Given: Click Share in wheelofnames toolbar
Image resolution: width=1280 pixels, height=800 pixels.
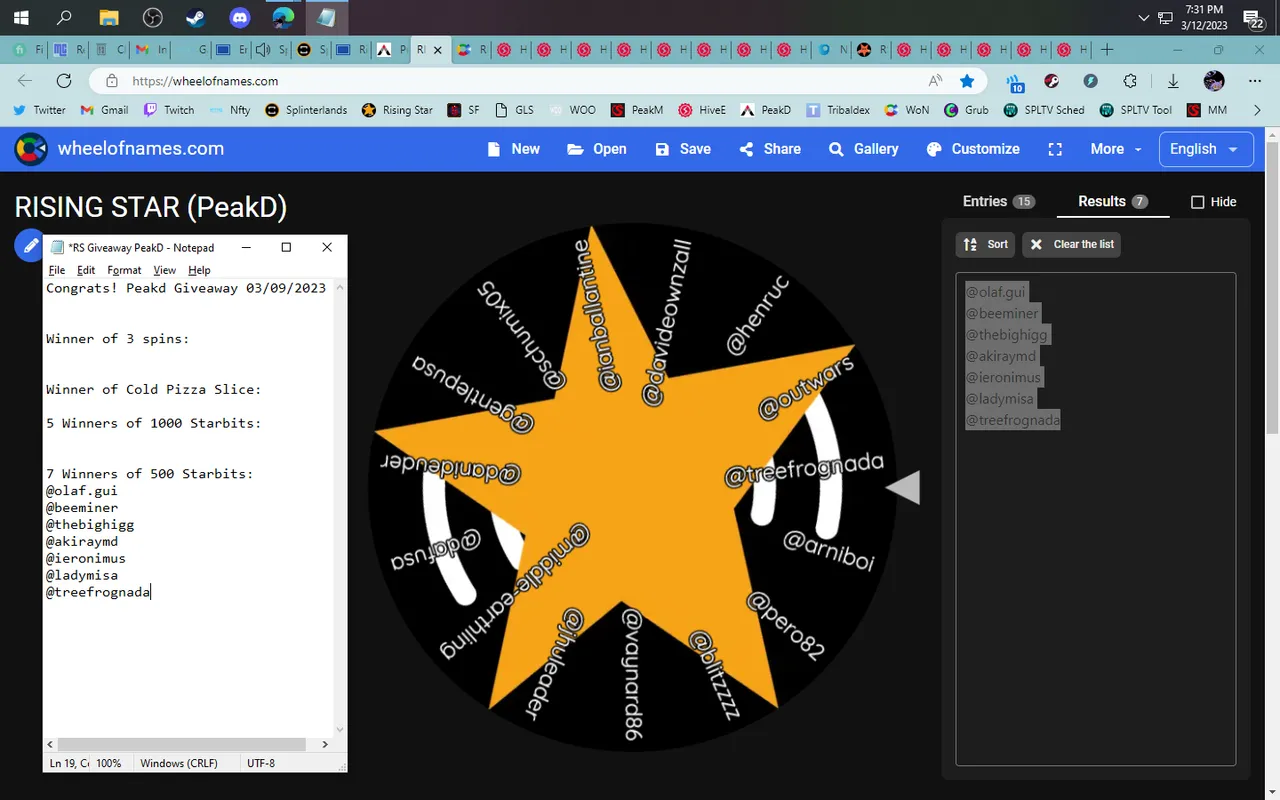Looking at the screenshot, I should pyautogui.click(x=770, y=149).
